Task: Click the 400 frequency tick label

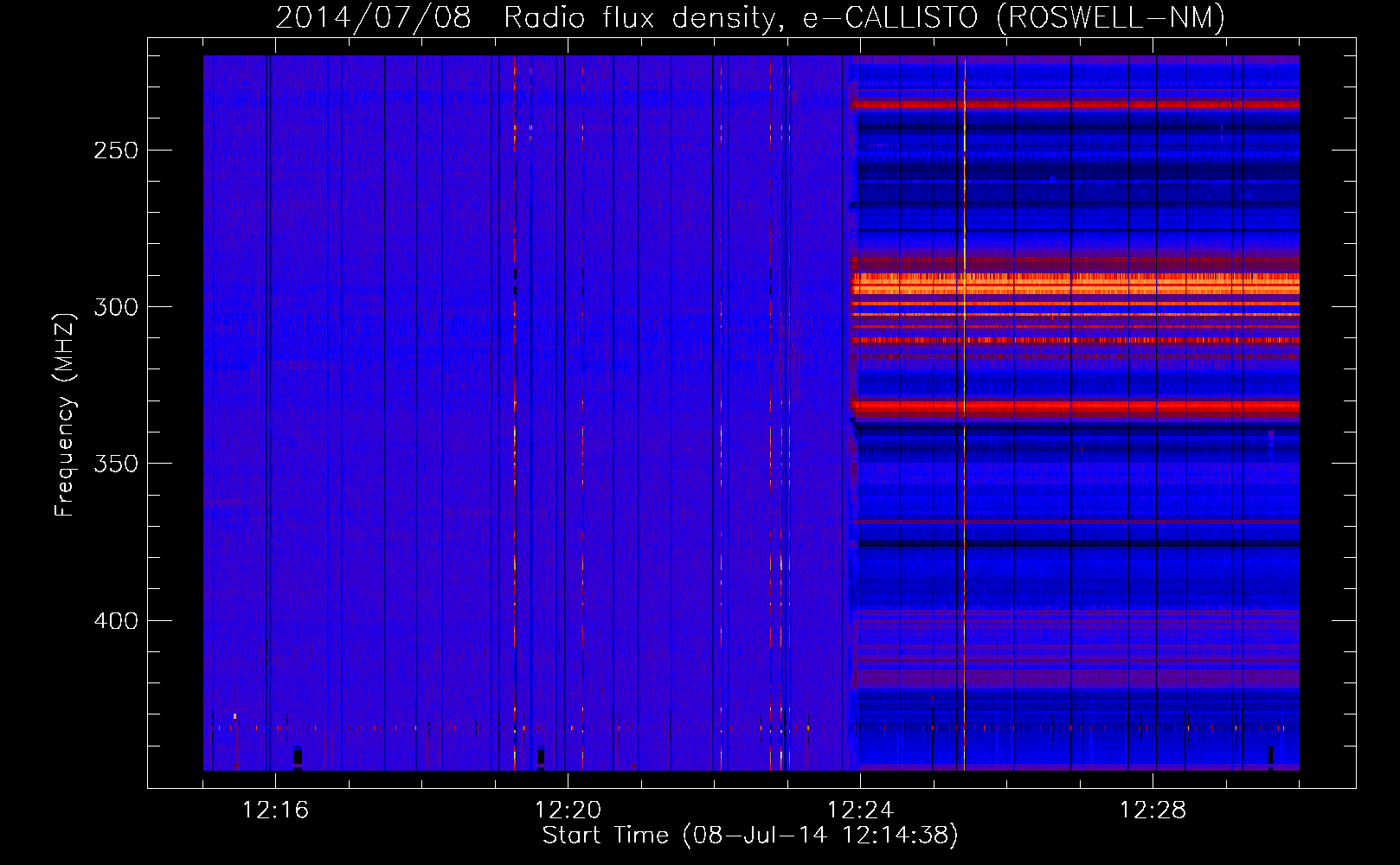Action: (x=116, y=621)
